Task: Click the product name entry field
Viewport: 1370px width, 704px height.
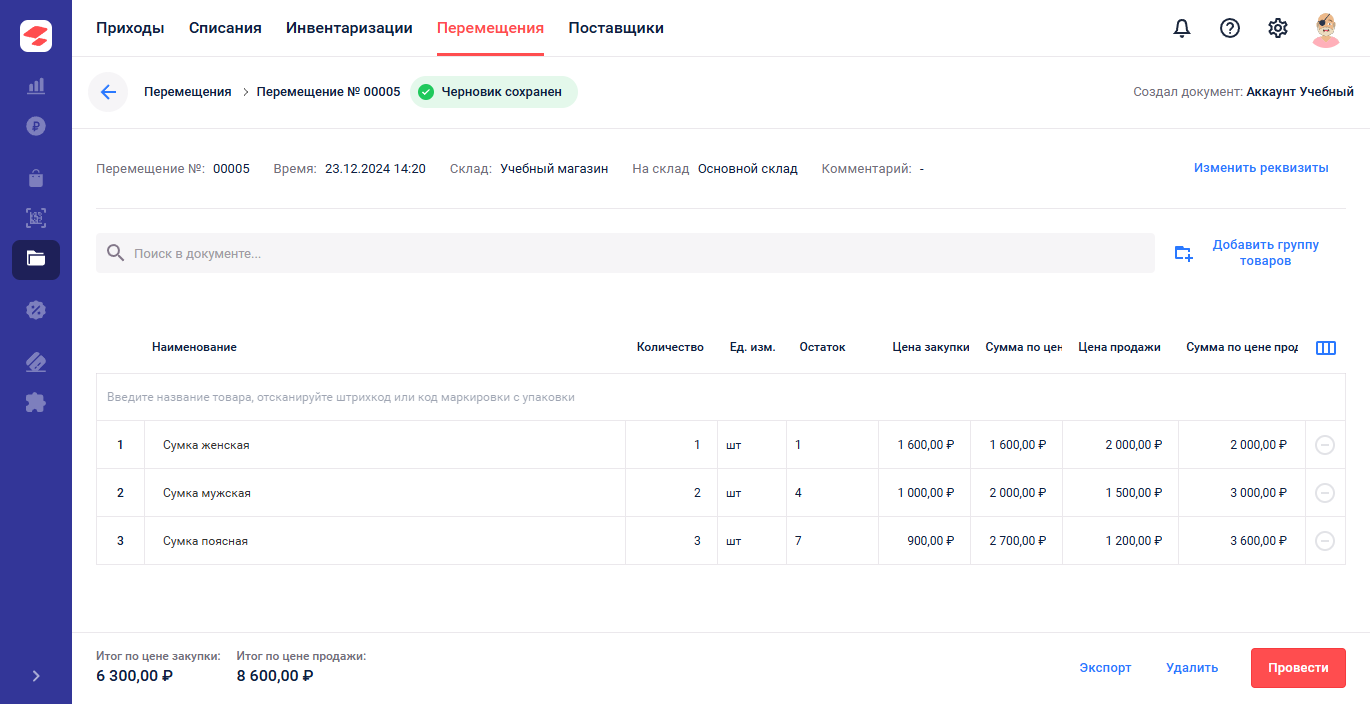Action: click(721, 397)
